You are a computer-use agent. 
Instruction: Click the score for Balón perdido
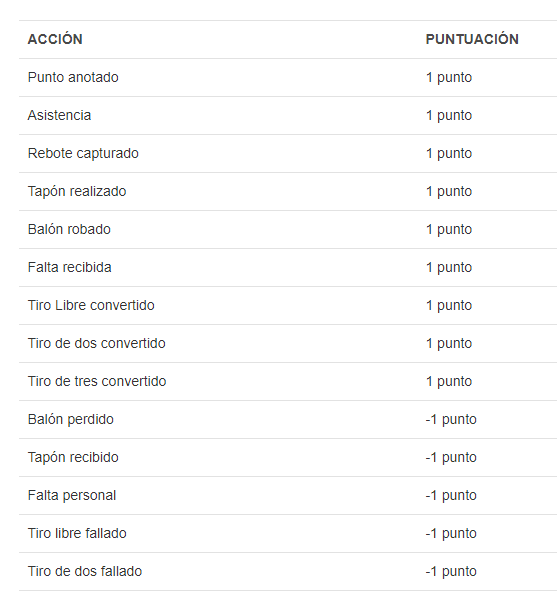pyautogui.click(x=451, y=419)
